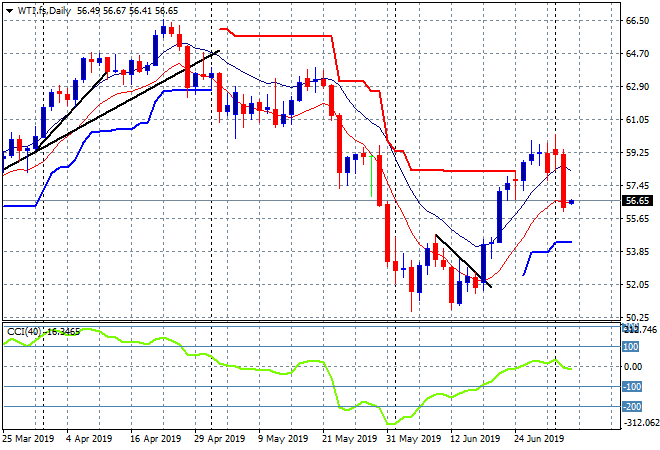The width and height of the screenshot is (660, 450).
Task: Click the 31 May 2019 date label
Action: pos(414,439)
